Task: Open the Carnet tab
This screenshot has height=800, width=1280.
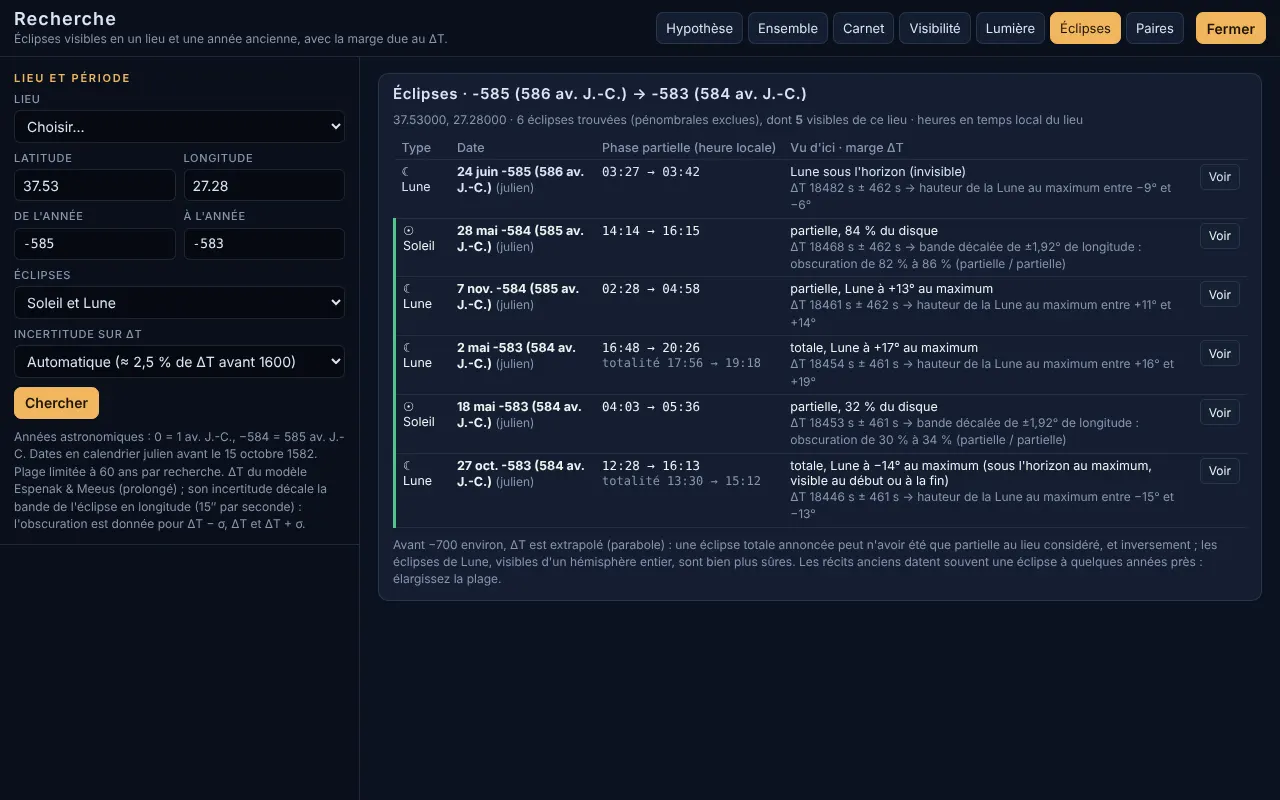Action: click(863, 28)
